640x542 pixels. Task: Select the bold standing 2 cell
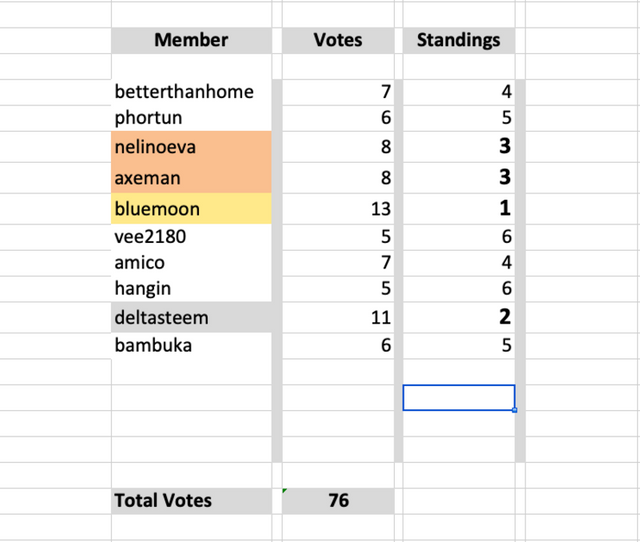459,317
